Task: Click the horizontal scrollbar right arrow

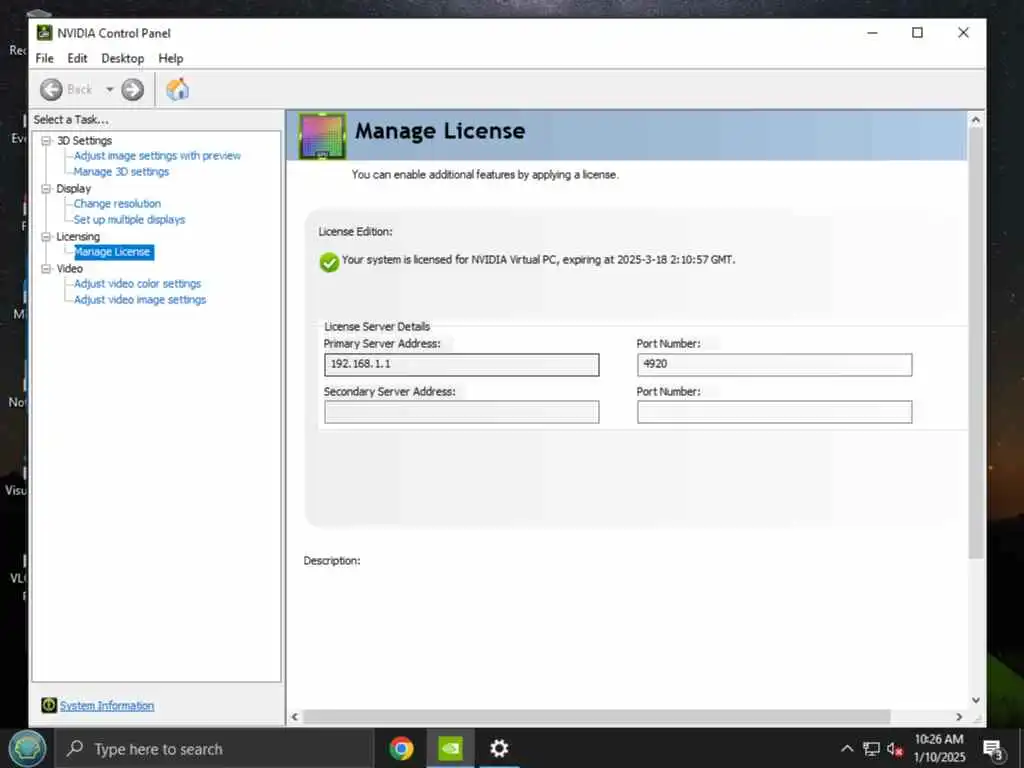Action: pos(959,716)
